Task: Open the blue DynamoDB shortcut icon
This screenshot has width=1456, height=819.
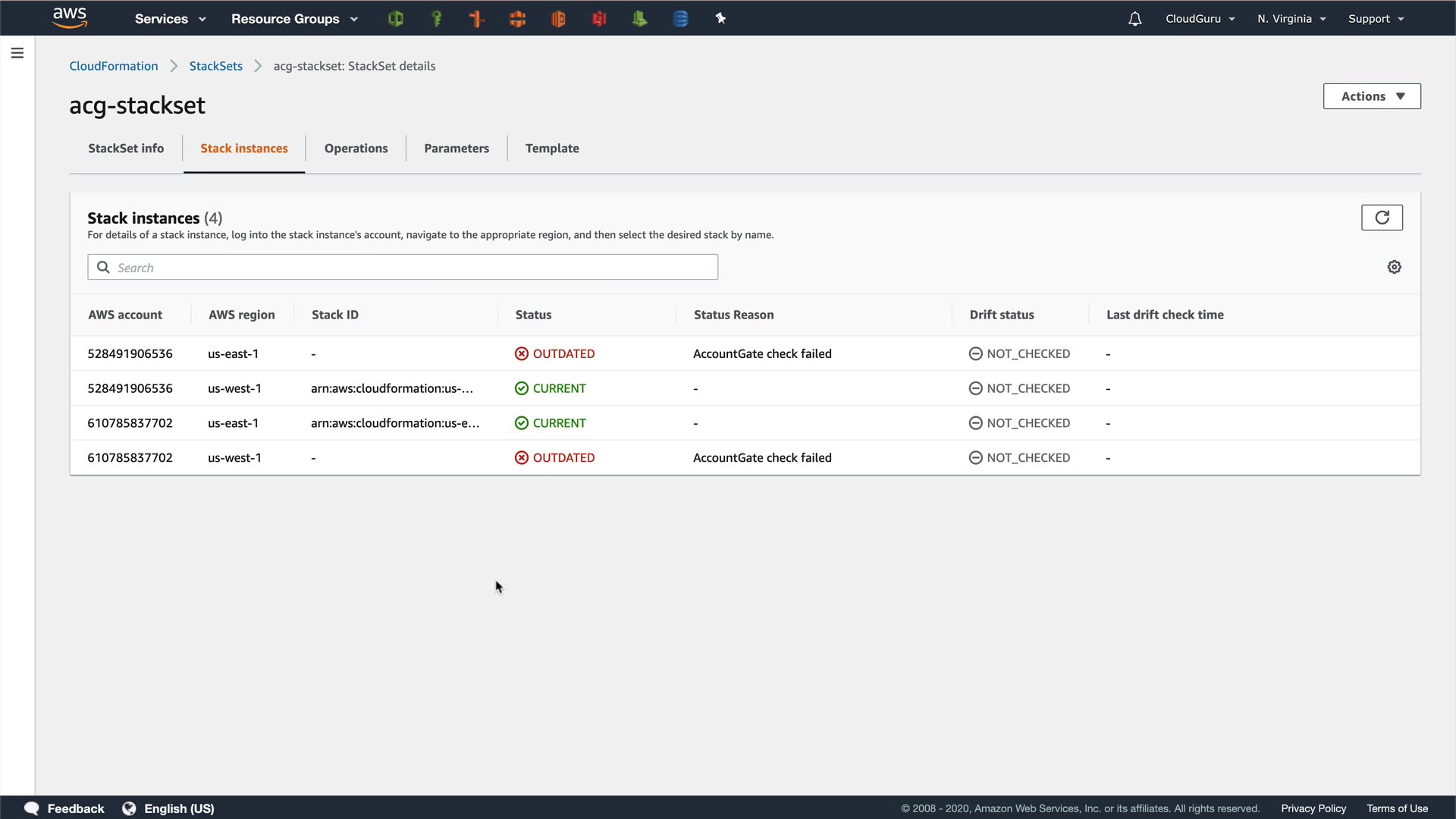Action: click(x=680, y=19)
